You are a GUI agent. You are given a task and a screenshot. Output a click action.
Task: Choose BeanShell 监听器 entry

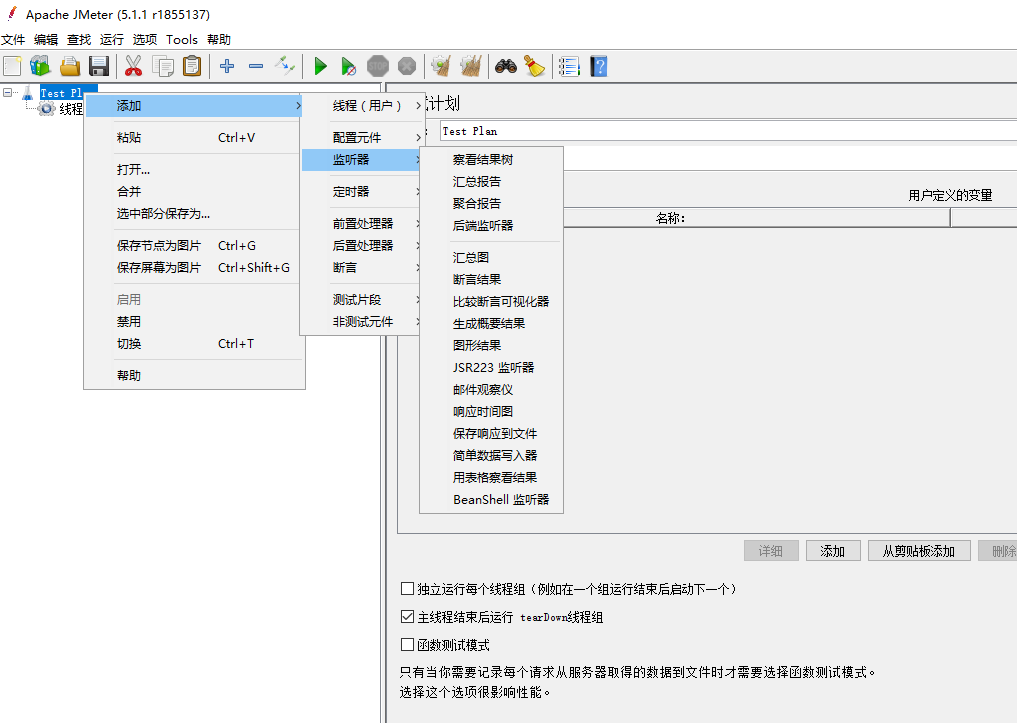[x=491, y=499]
